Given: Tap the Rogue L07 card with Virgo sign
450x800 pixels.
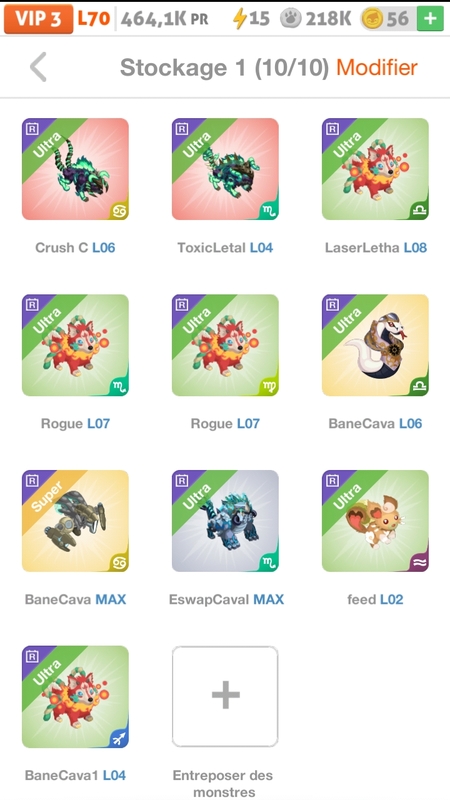Looking at the screenshot, I should pos(225,345).
